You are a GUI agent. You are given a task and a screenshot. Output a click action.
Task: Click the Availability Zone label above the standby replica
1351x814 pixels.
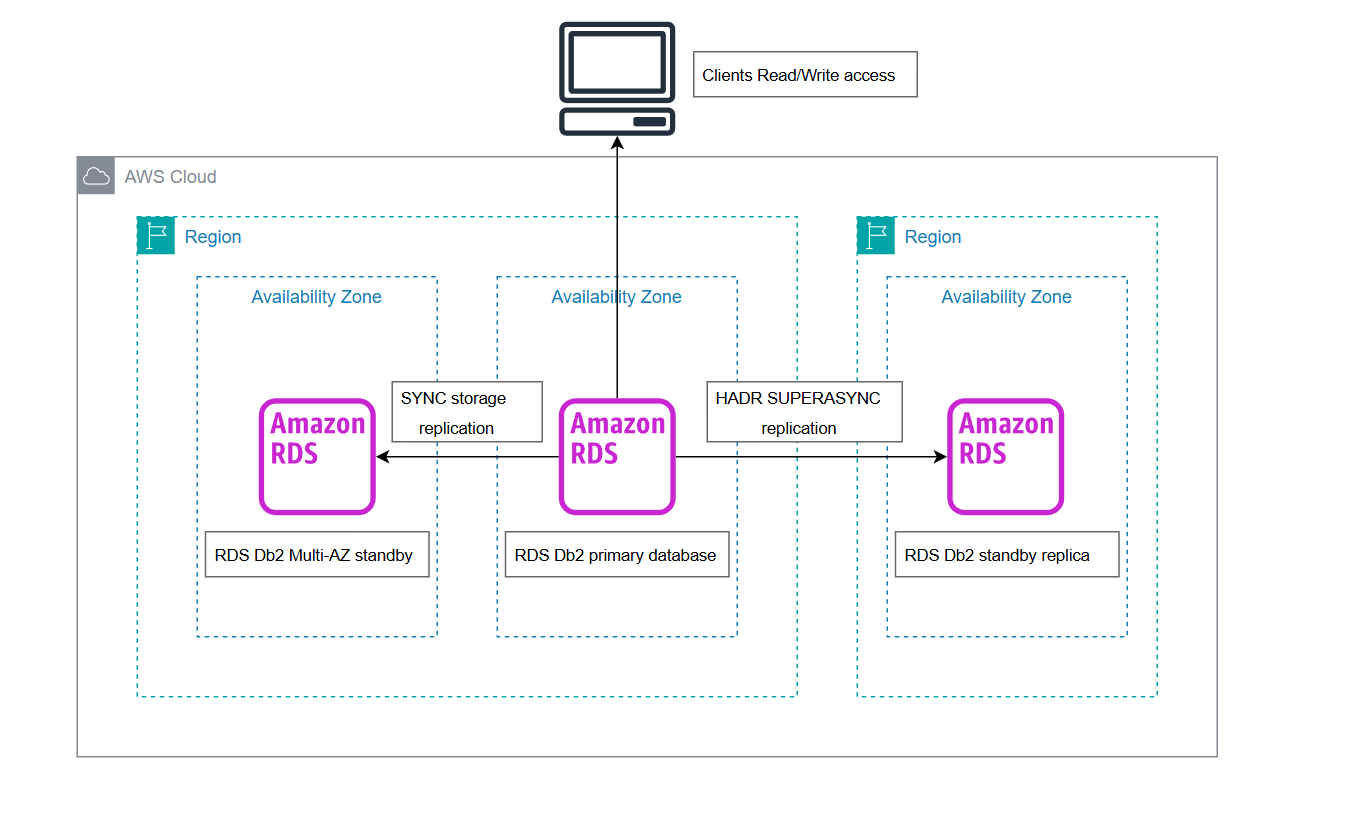click(1006, 297)
